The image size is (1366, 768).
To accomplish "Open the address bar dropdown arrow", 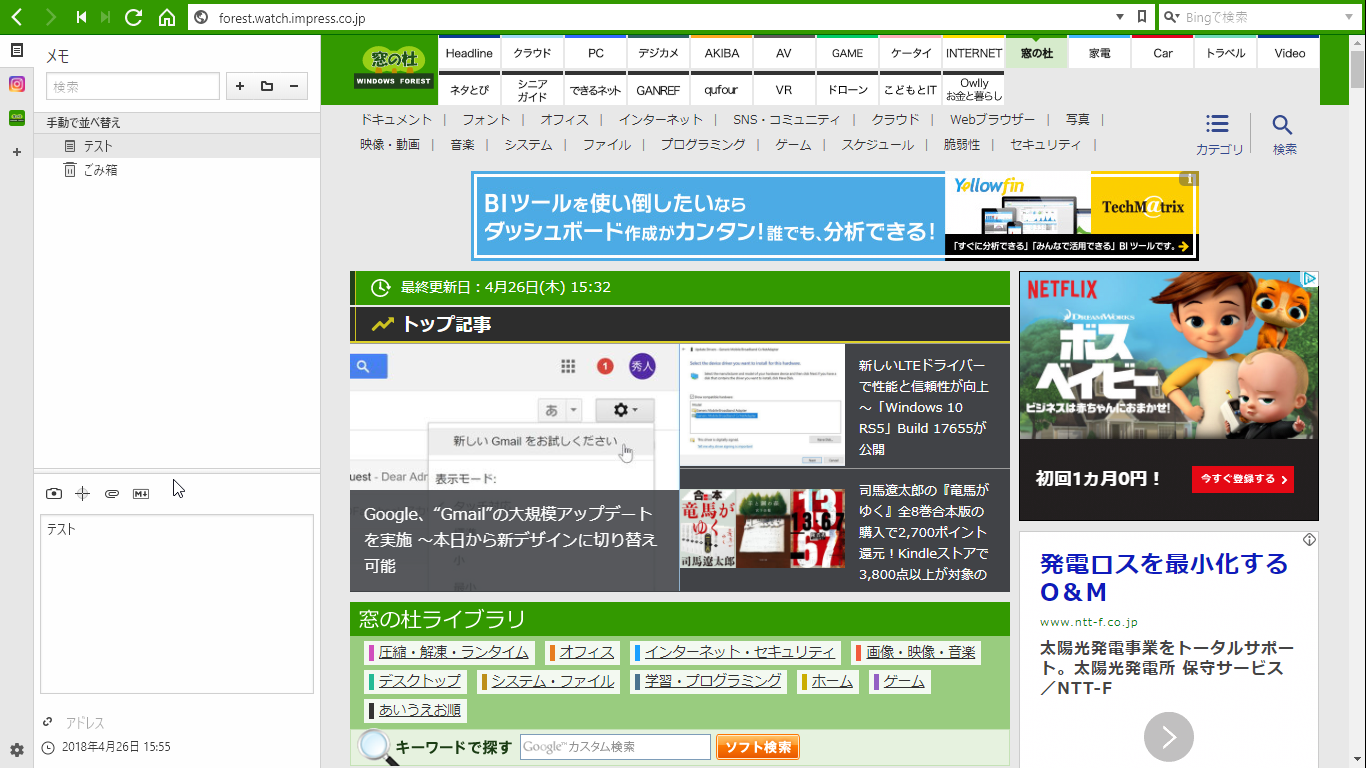I will (1119, 17).
